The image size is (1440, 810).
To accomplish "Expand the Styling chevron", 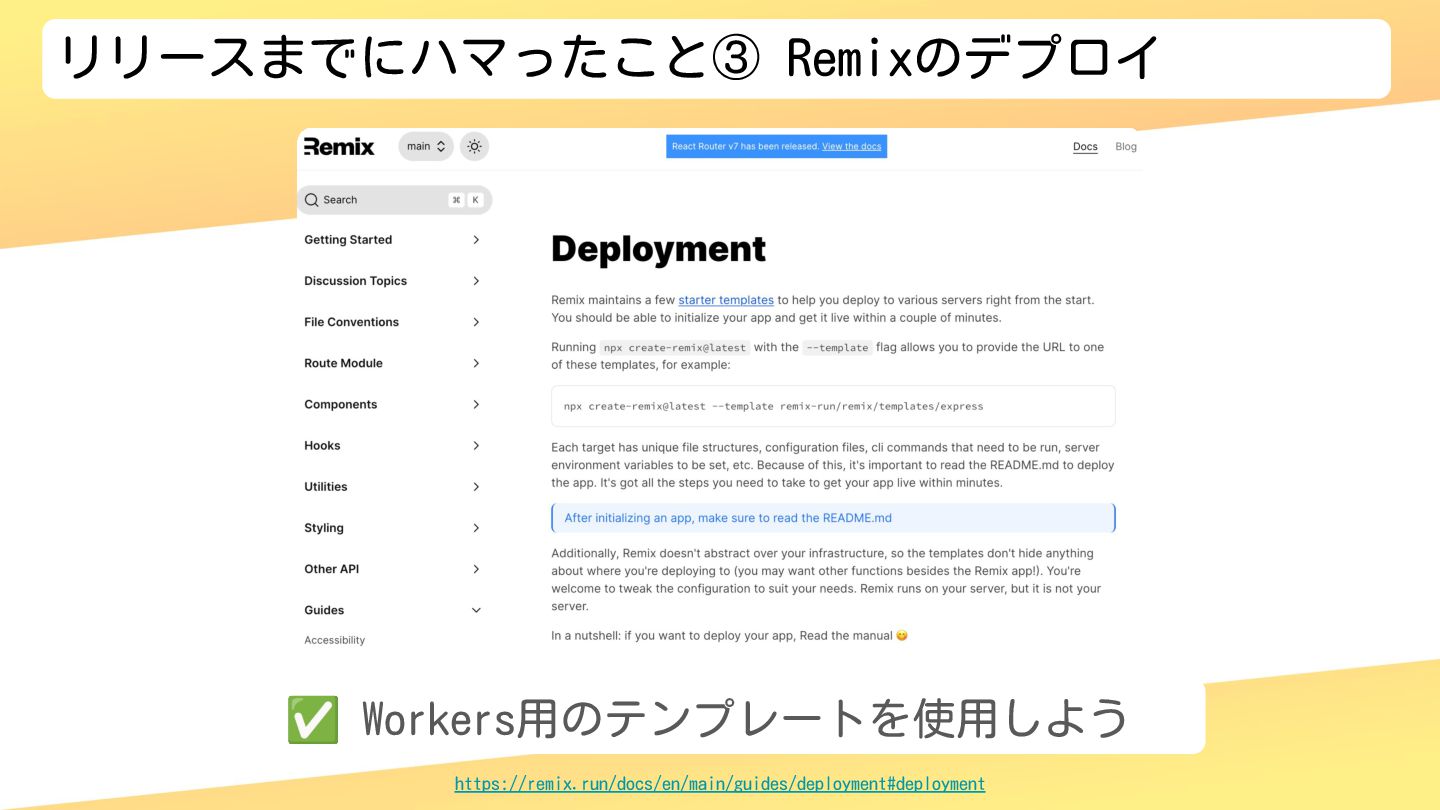I will coord(476,528).
